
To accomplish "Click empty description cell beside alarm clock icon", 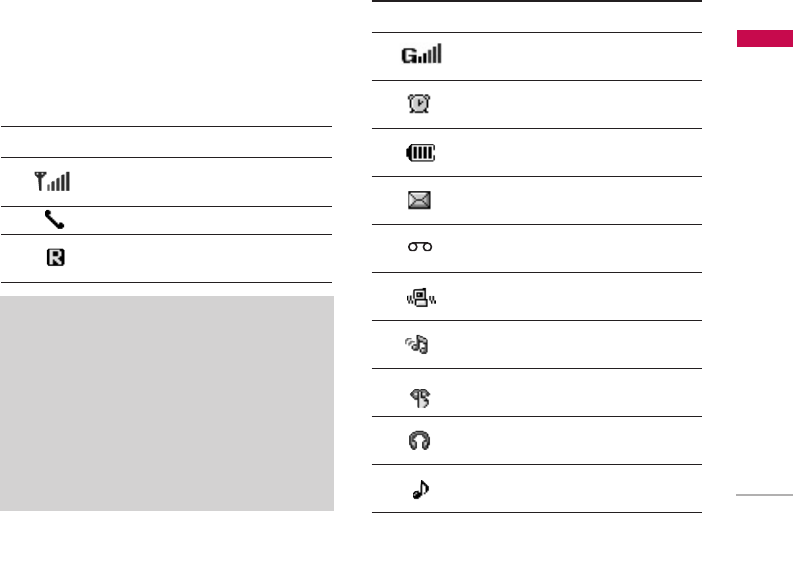I will point(570,104).
